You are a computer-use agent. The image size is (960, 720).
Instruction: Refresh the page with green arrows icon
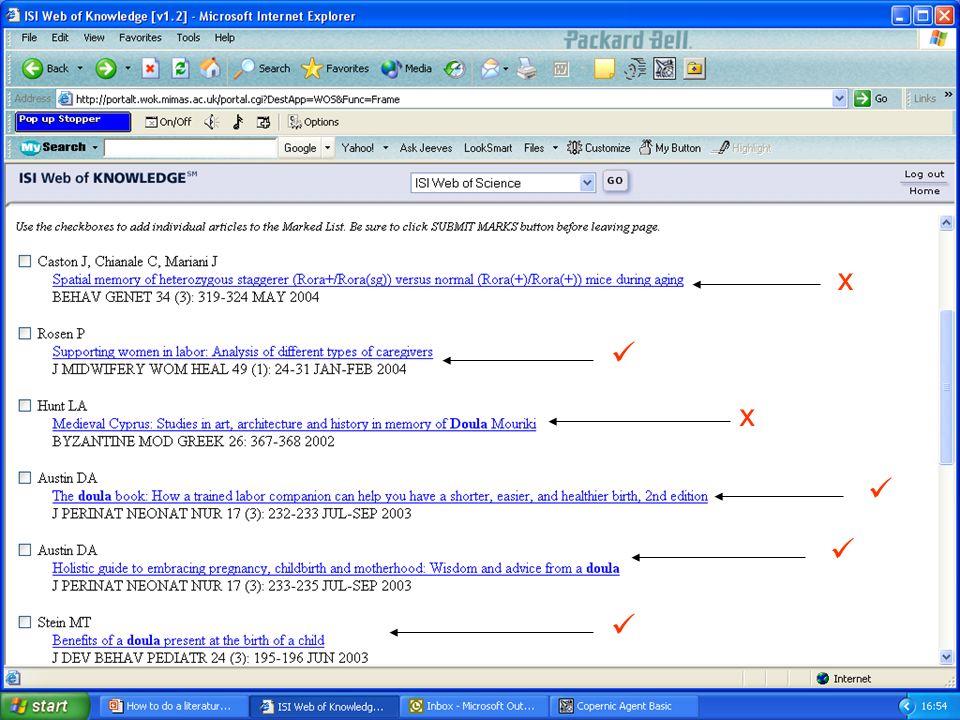tap(180, 68)
